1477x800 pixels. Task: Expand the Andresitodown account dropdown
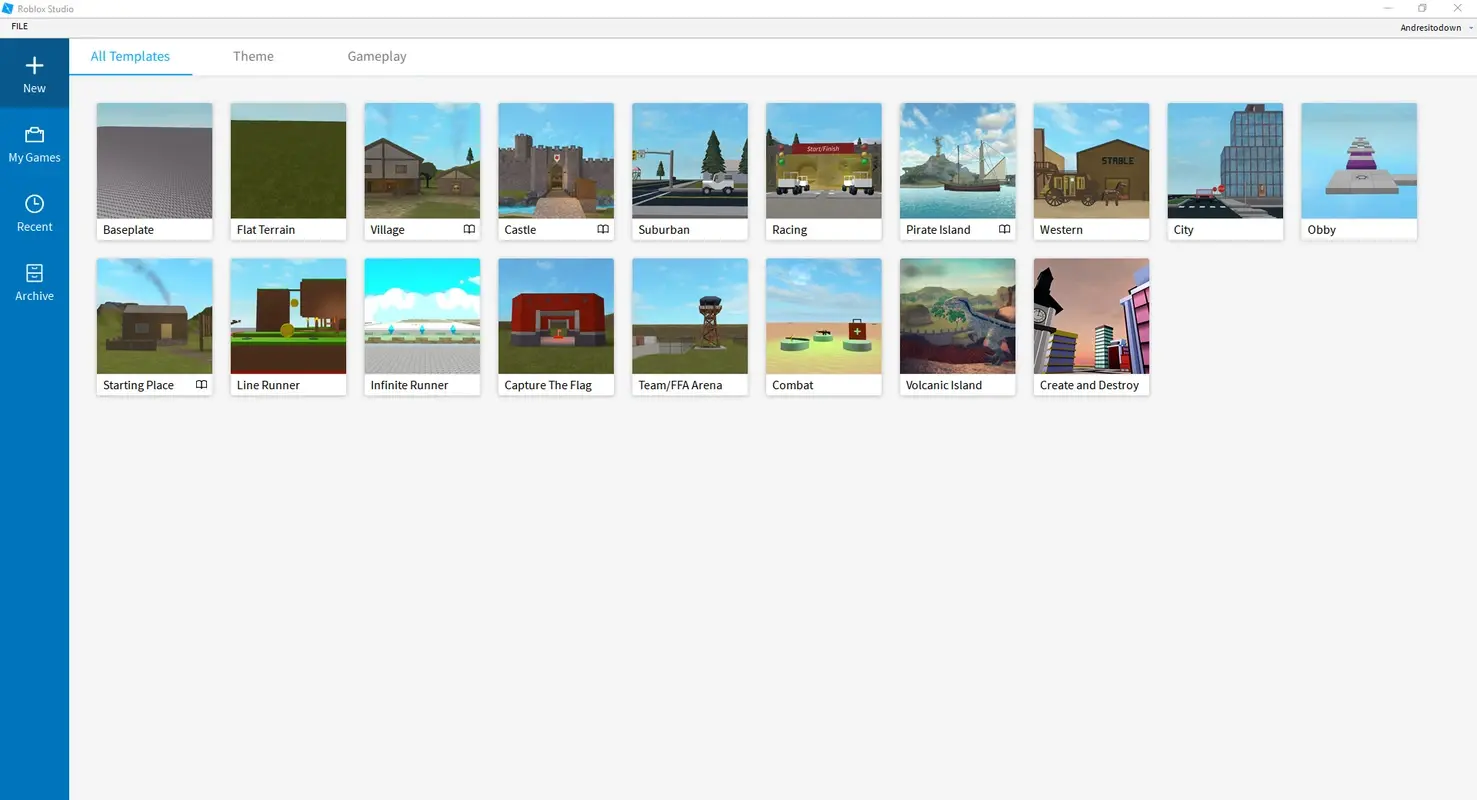pyautogui.click(x=1437, y=27)
